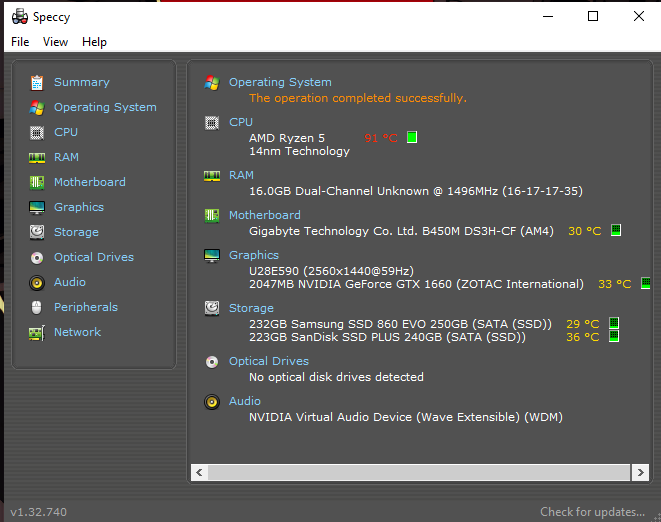Click the CPU heading link in summary

[241, 122]
